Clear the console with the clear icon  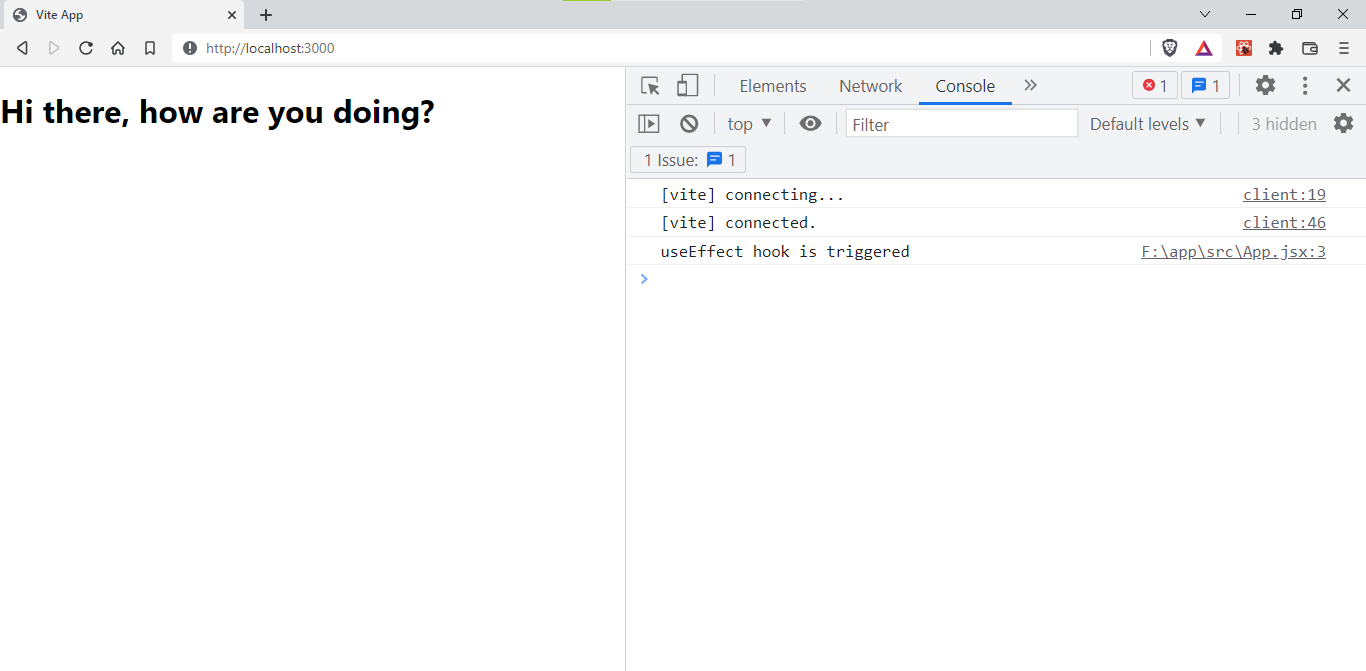coord(689,124)
